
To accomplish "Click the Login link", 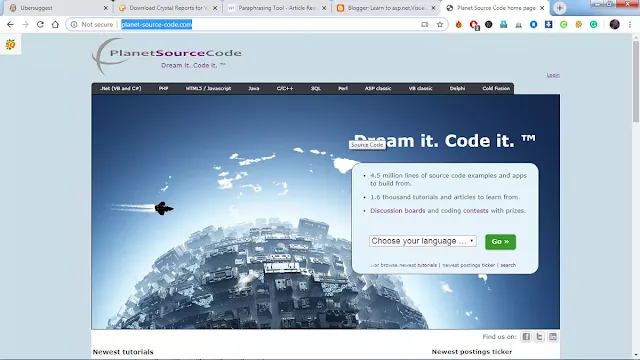I will tap(553, 75).
